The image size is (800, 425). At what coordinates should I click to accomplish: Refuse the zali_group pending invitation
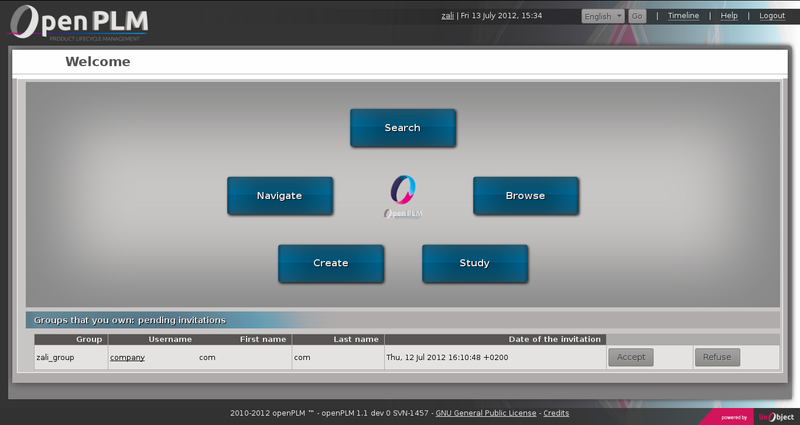(717, 357)
